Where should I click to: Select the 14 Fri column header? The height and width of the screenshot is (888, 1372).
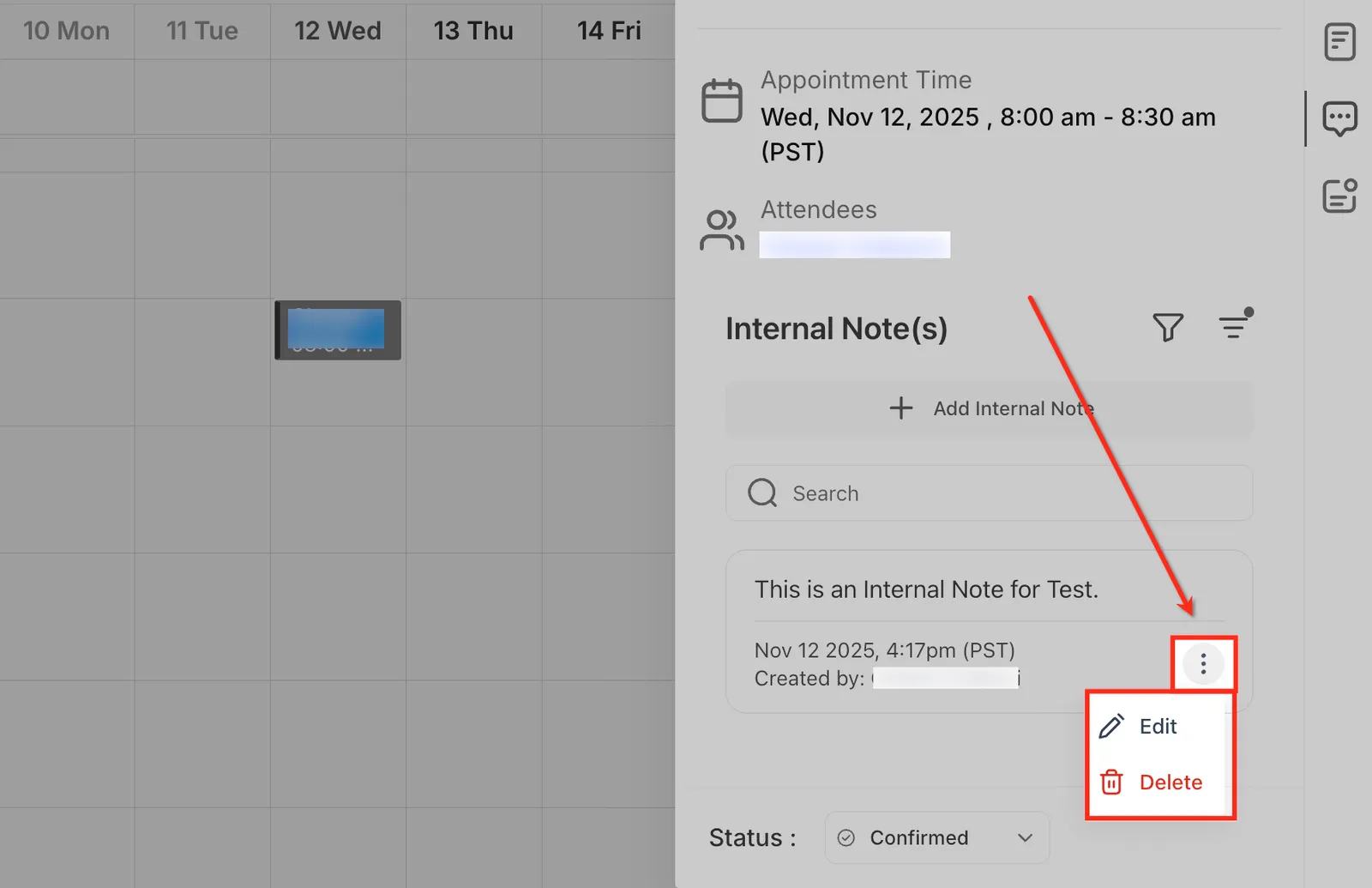609,31
